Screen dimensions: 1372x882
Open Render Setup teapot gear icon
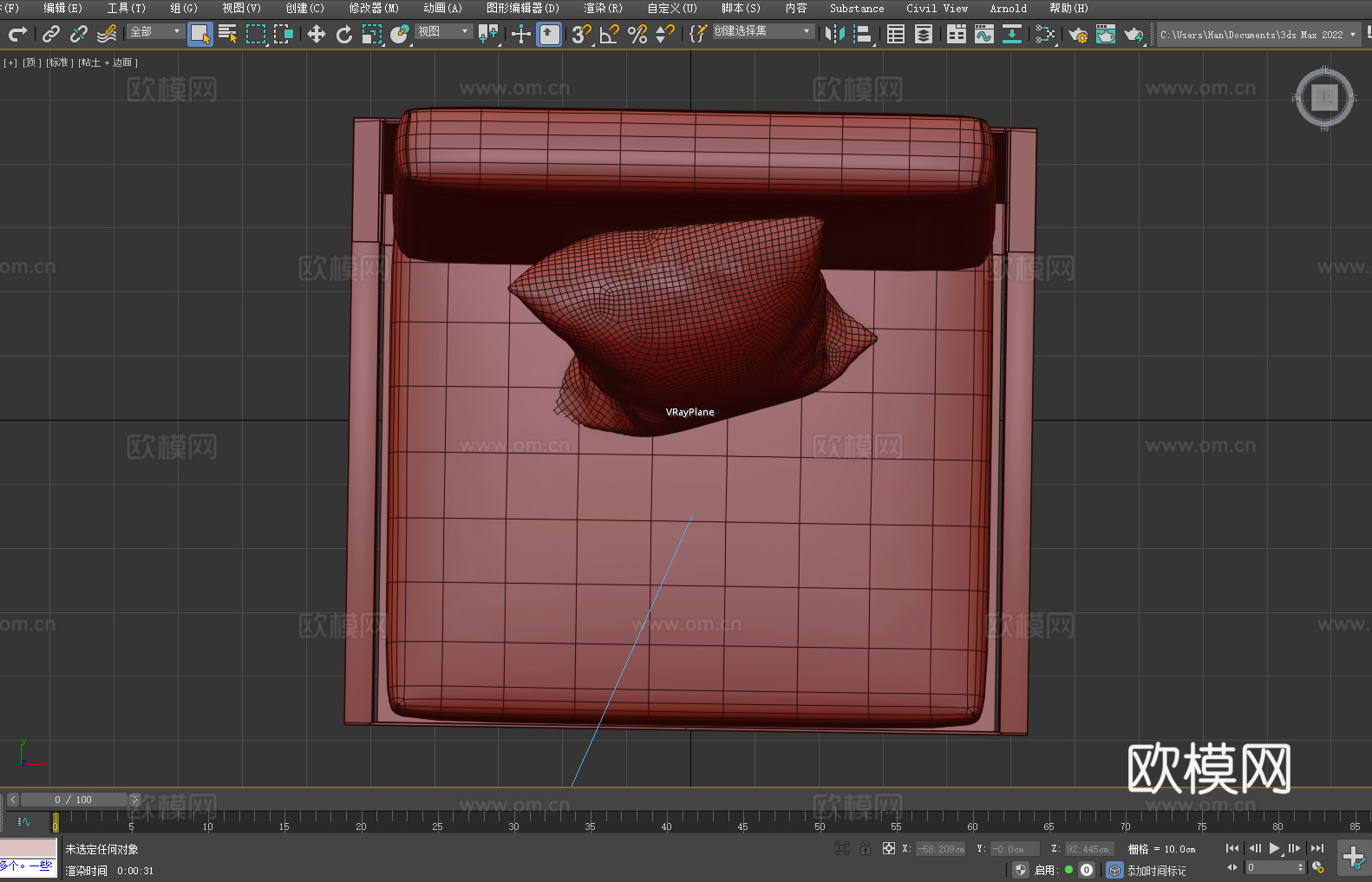[1078, 34]
